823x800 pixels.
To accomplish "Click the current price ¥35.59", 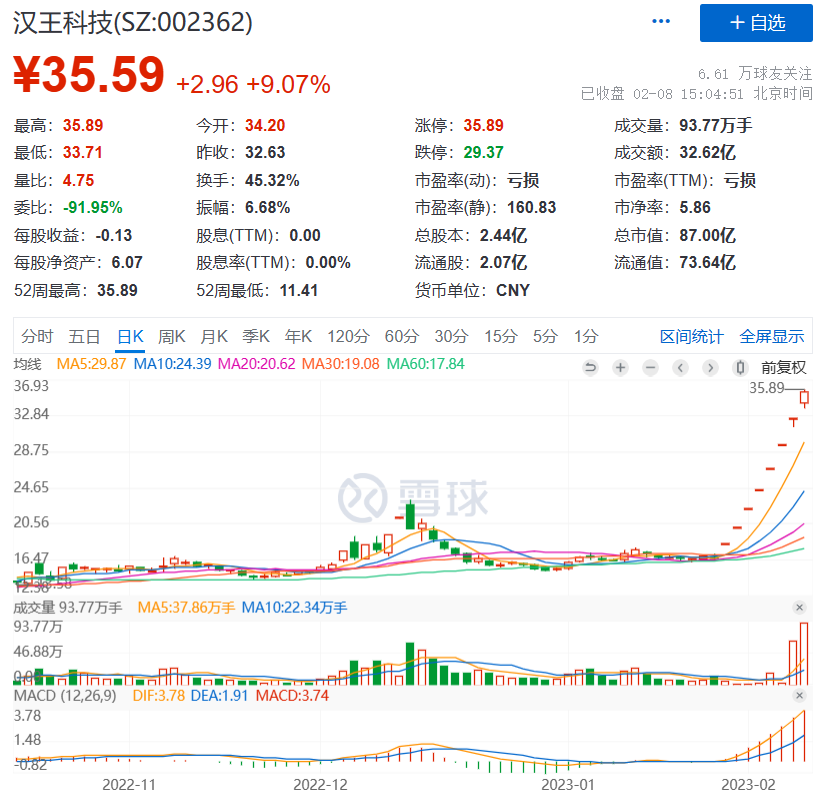I will coord(89,74).
